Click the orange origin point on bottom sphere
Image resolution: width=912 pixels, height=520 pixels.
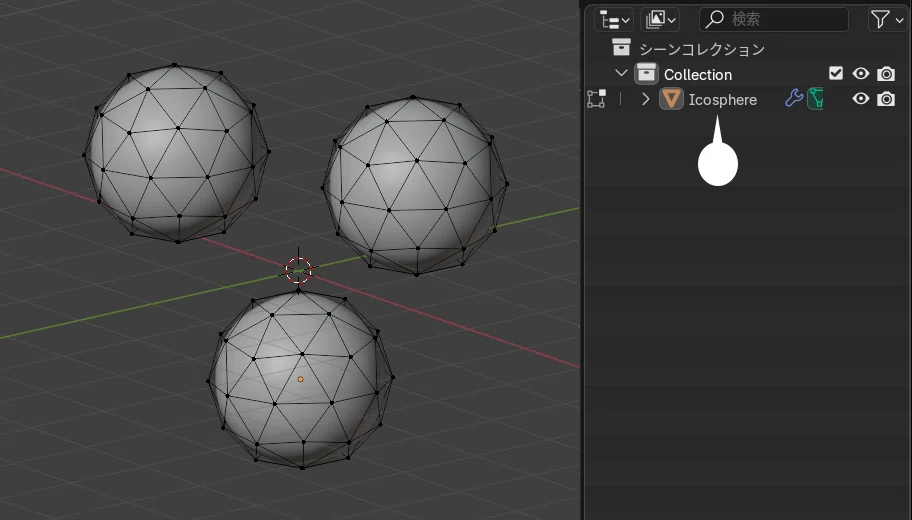(x=301, y=379)
